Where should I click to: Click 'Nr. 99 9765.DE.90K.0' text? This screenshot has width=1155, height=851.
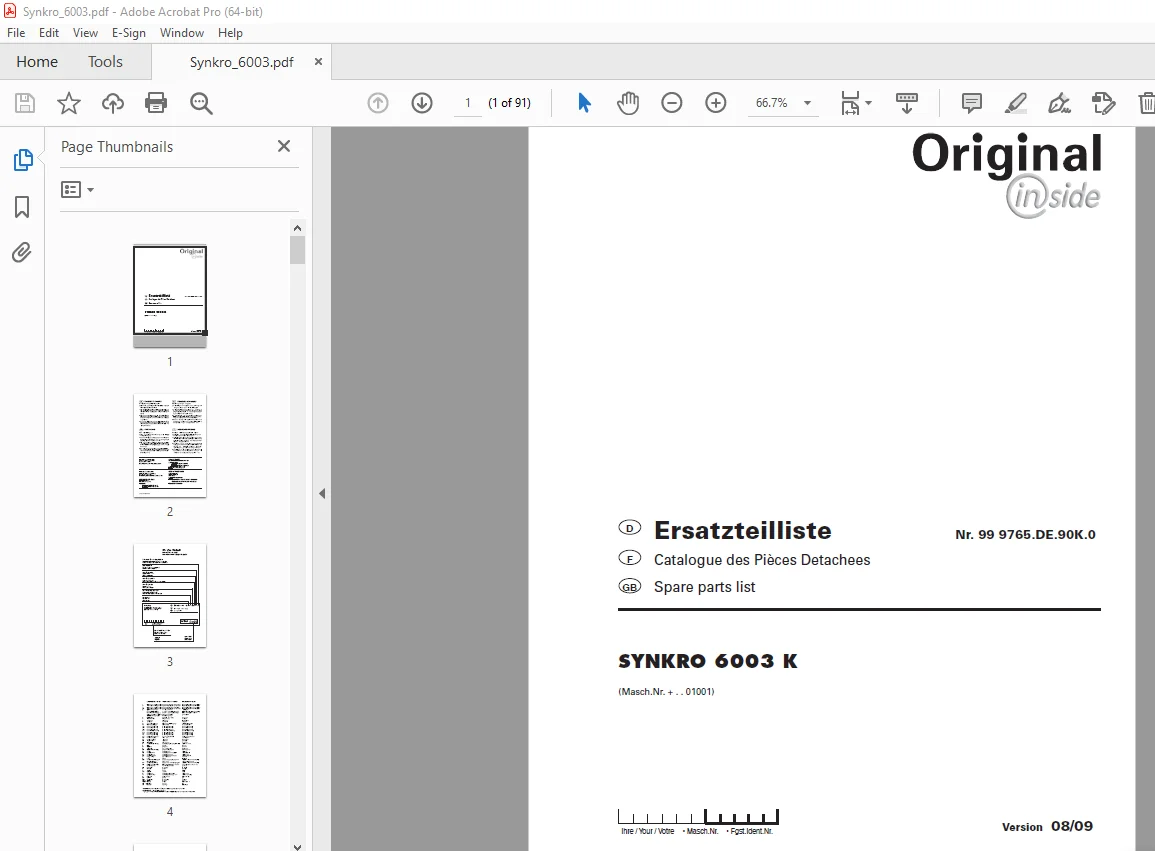(1025, 535)
